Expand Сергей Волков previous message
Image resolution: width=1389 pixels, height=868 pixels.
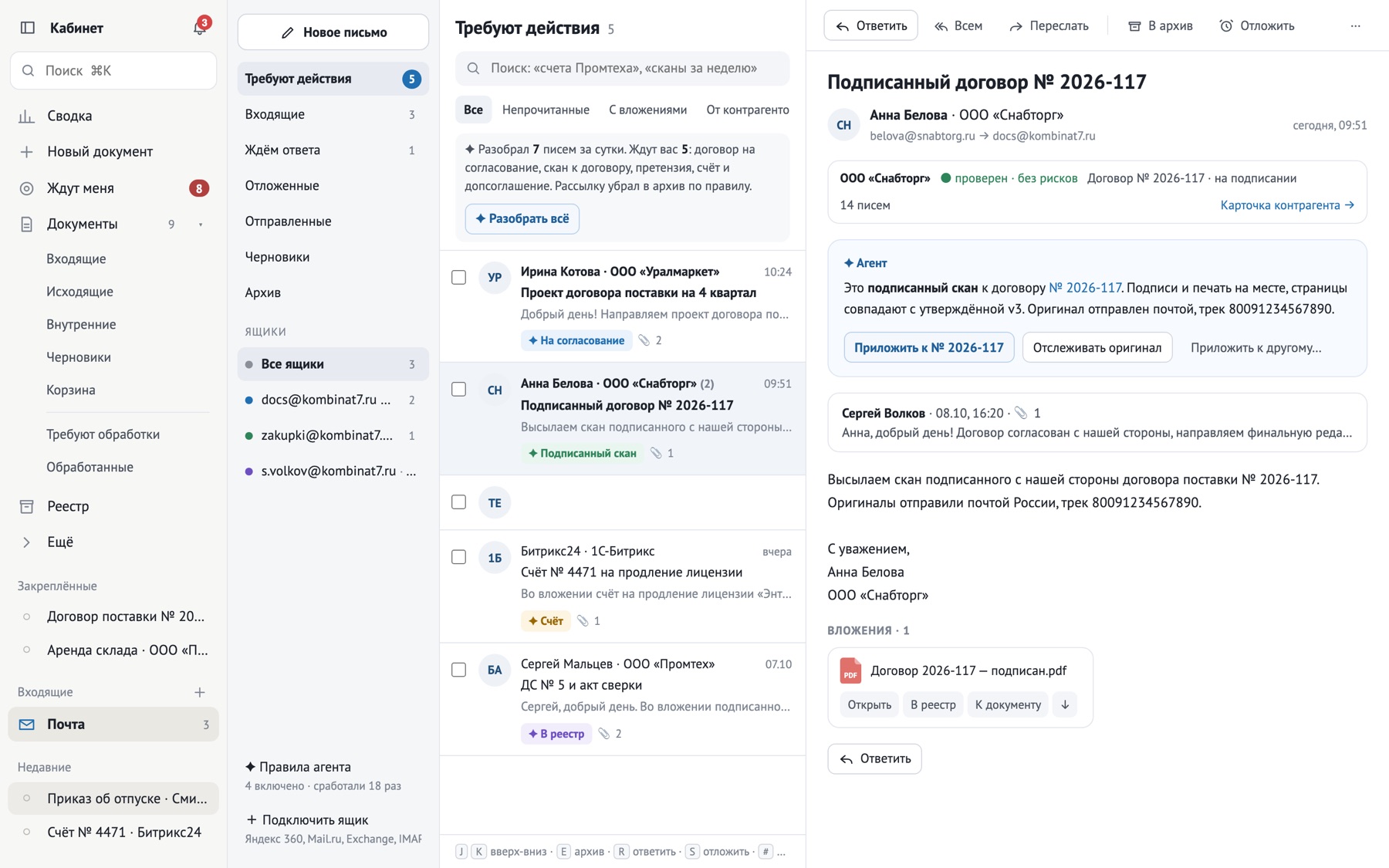point(1097,423)
